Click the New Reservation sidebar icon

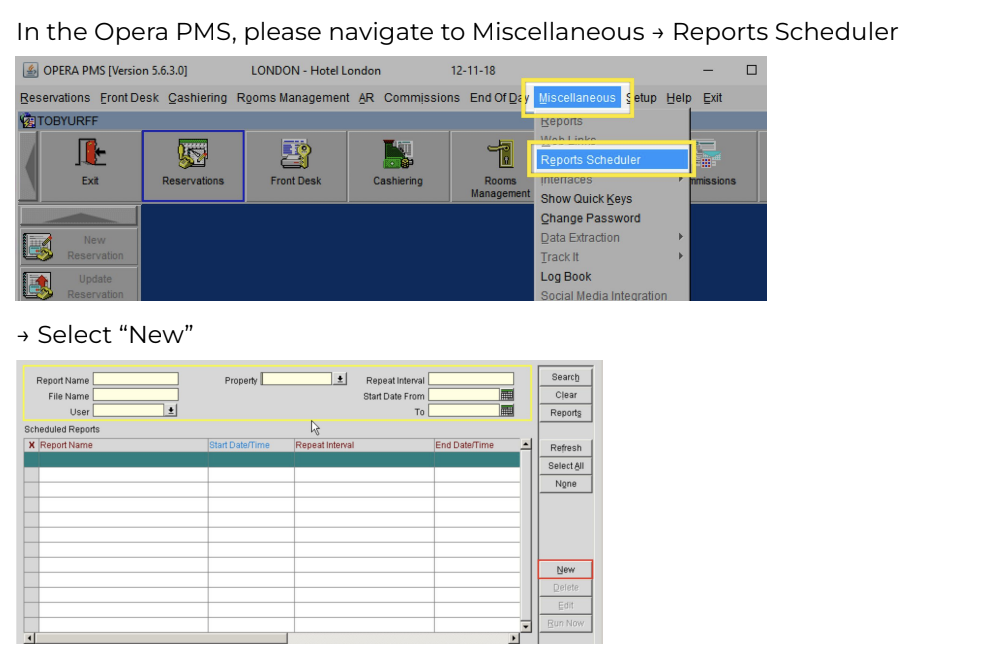click(x=79, y=247)
